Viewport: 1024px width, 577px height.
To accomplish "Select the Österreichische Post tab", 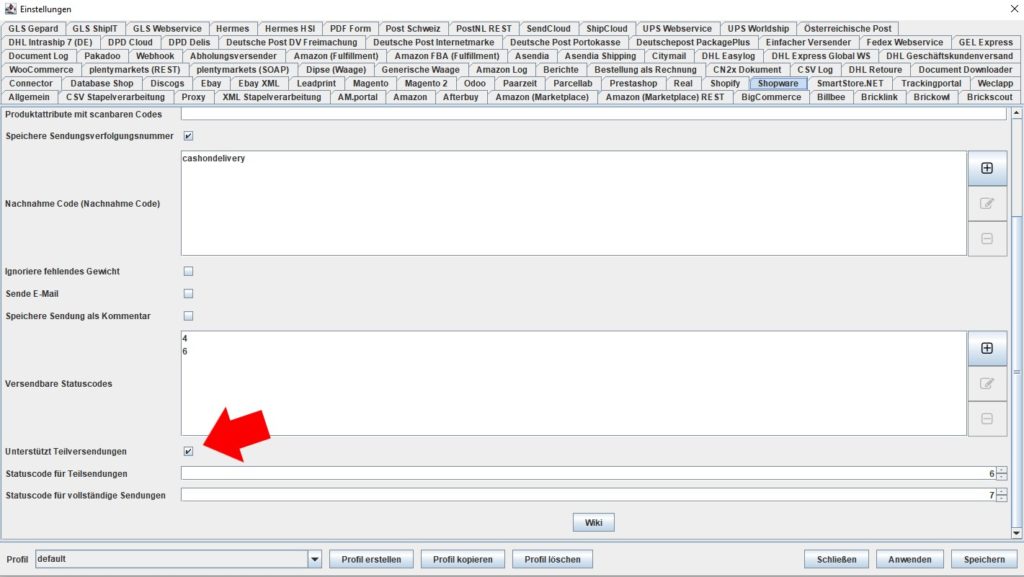I will [x=848, y=29].
